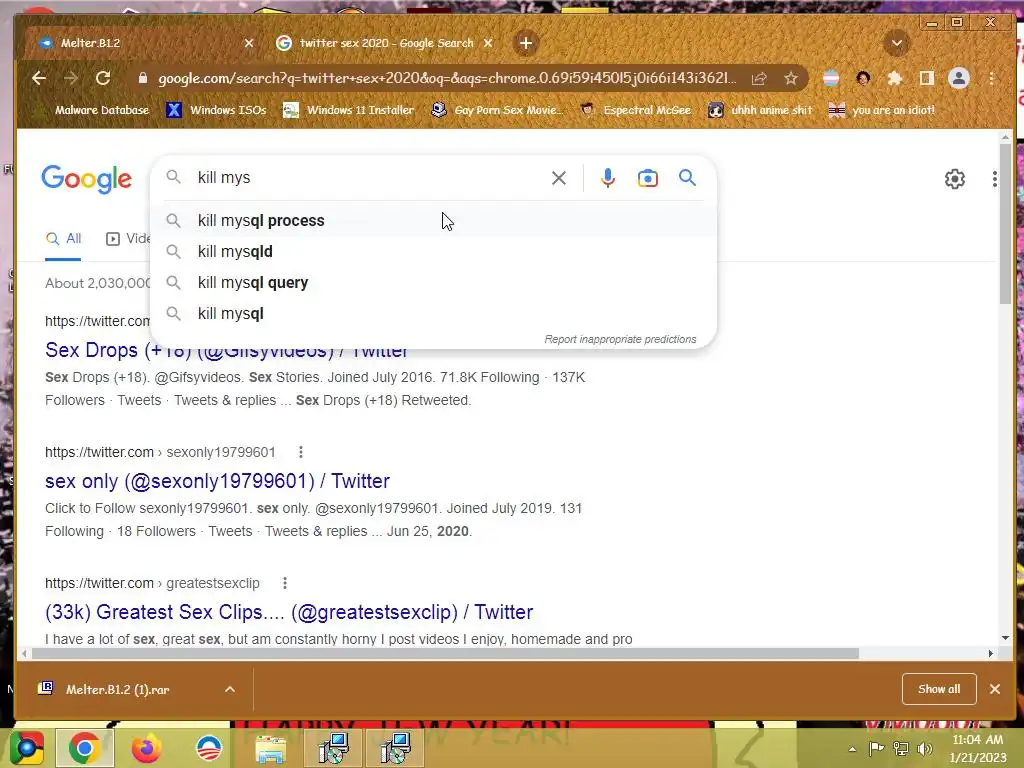
Task: Click Report inappropriate predictions link
Action: tap(620, 340)
